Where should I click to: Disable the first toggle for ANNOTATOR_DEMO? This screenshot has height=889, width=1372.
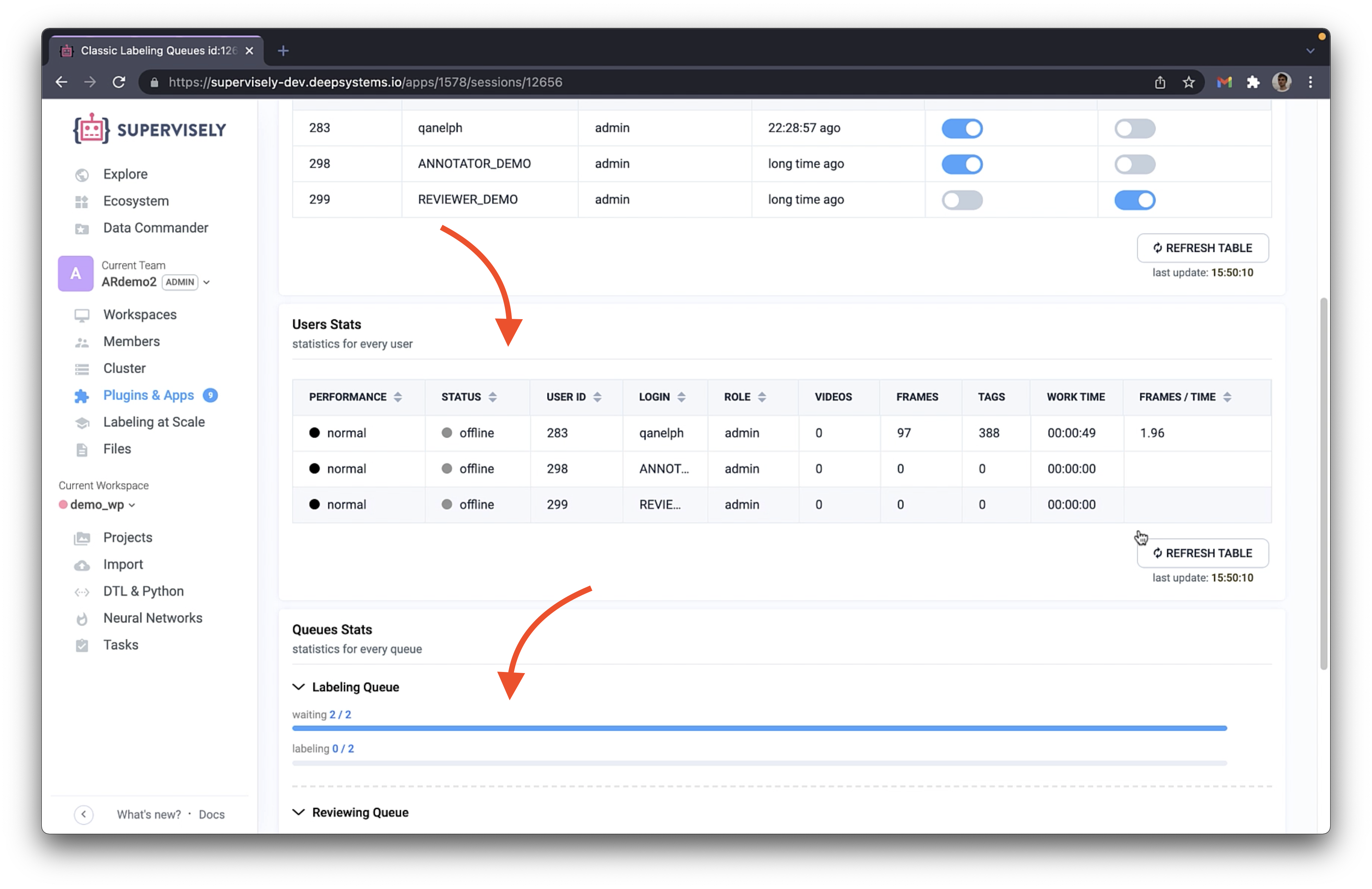tap(962, 164)
